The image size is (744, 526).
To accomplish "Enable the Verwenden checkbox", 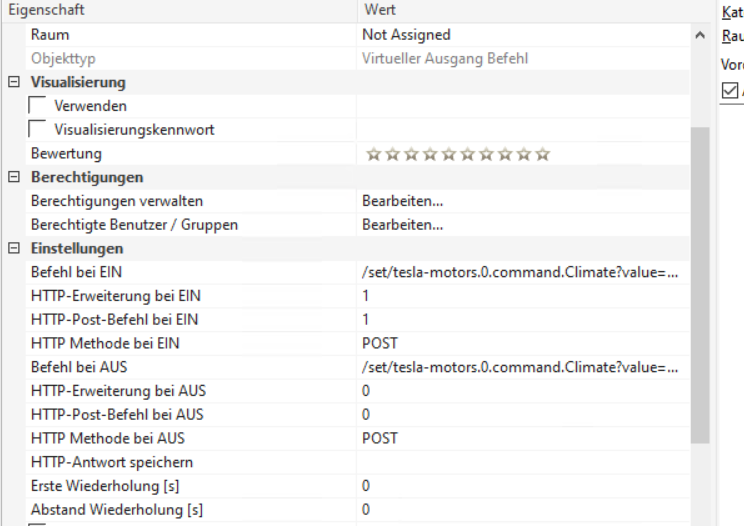I will [x=39, y=106].
